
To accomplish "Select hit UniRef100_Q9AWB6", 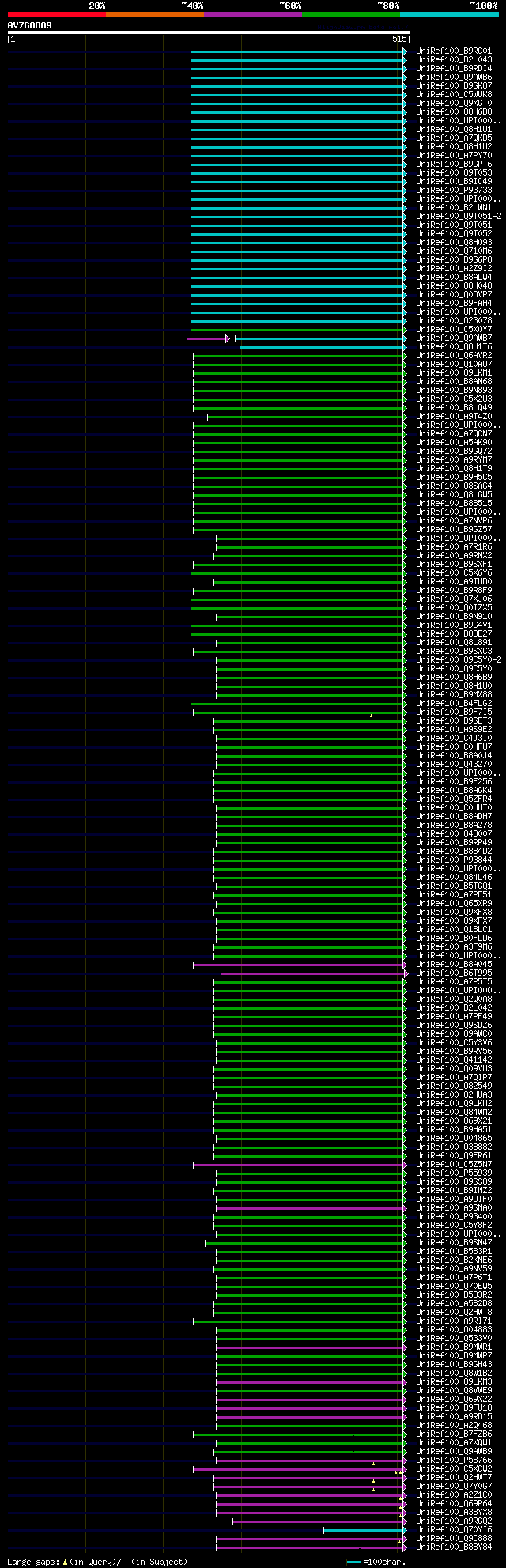I will click(x=454, y=77).
